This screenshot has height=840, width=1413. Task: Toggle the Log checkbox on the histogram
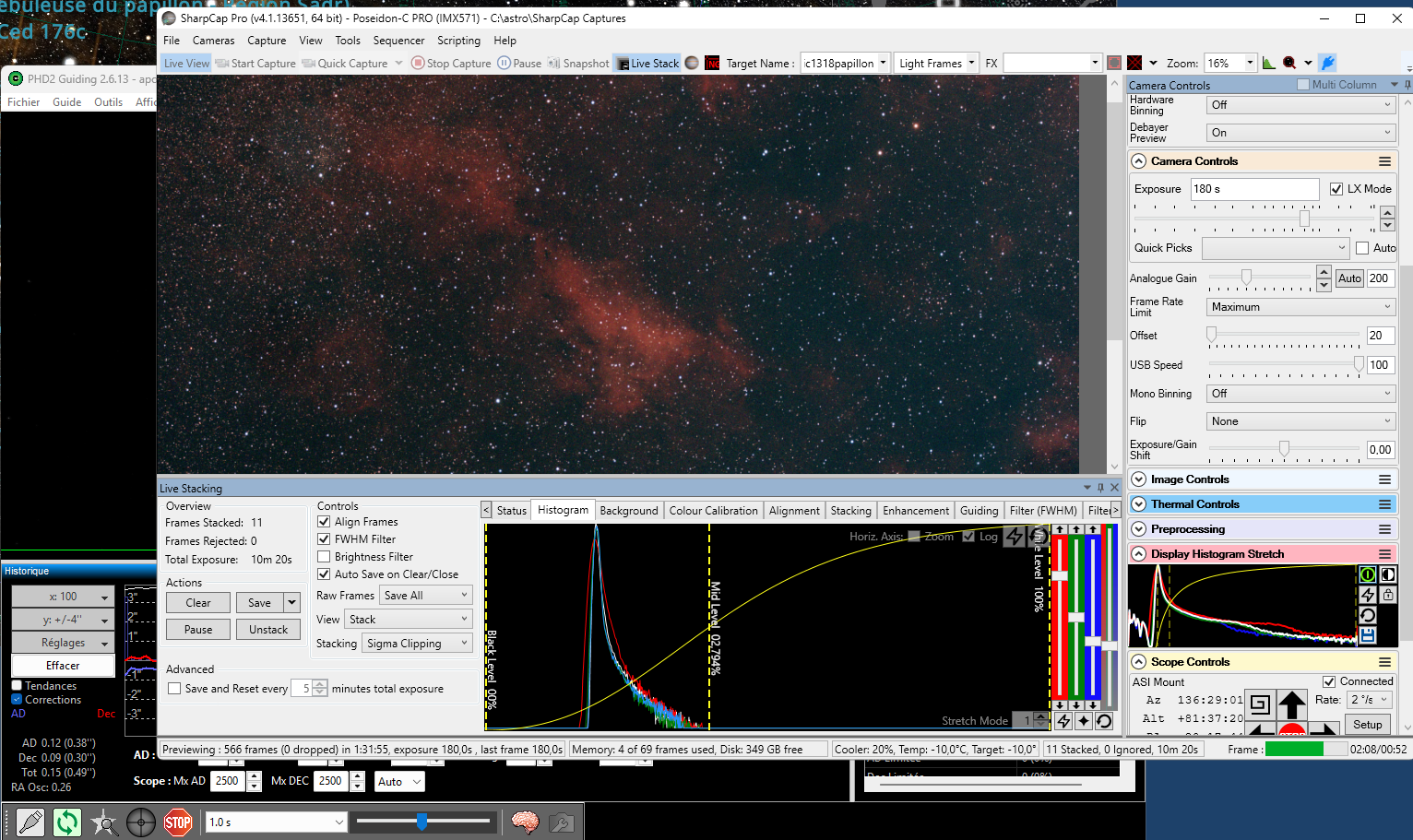968,537
